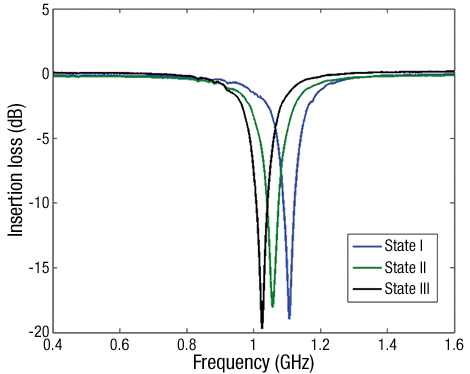The width and height of the screenshot is (470, 374).
Task: Click the minimum of the blue State I curve
Action: coord(289,318)
